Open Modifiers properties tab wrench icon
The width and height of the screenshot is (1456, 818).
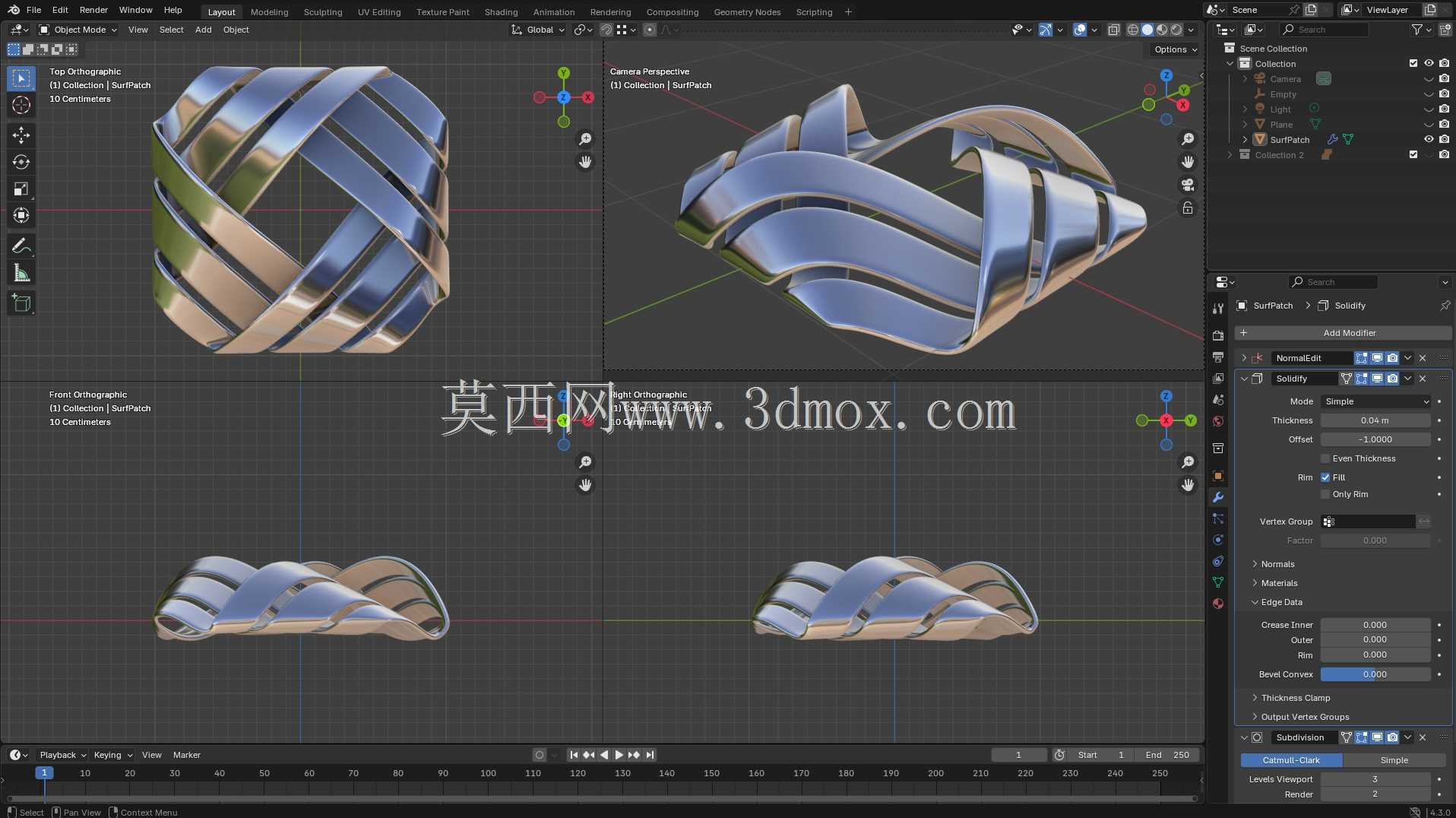coord(1218,497)
